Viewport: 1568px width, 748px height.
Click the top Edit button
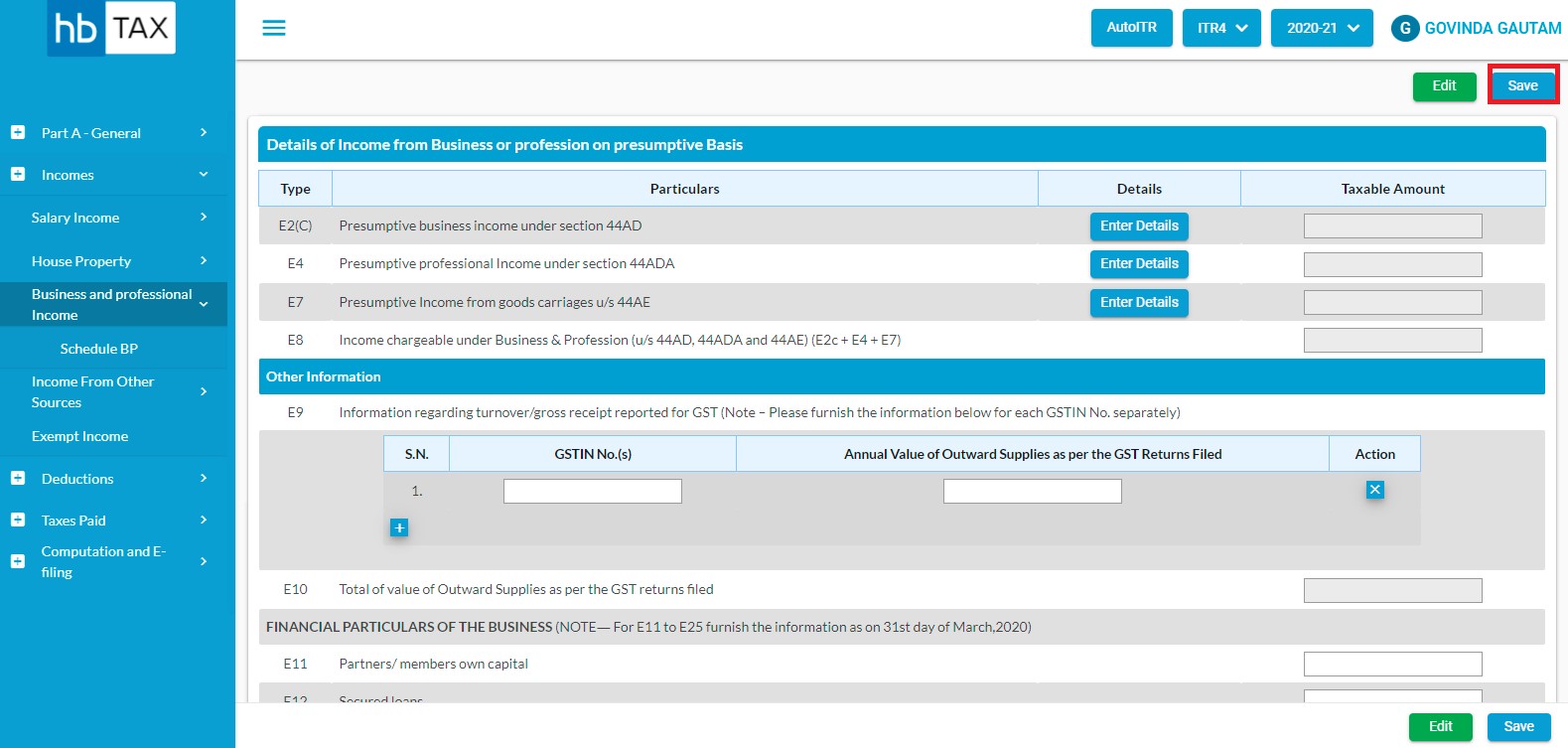coord(1445,86)
